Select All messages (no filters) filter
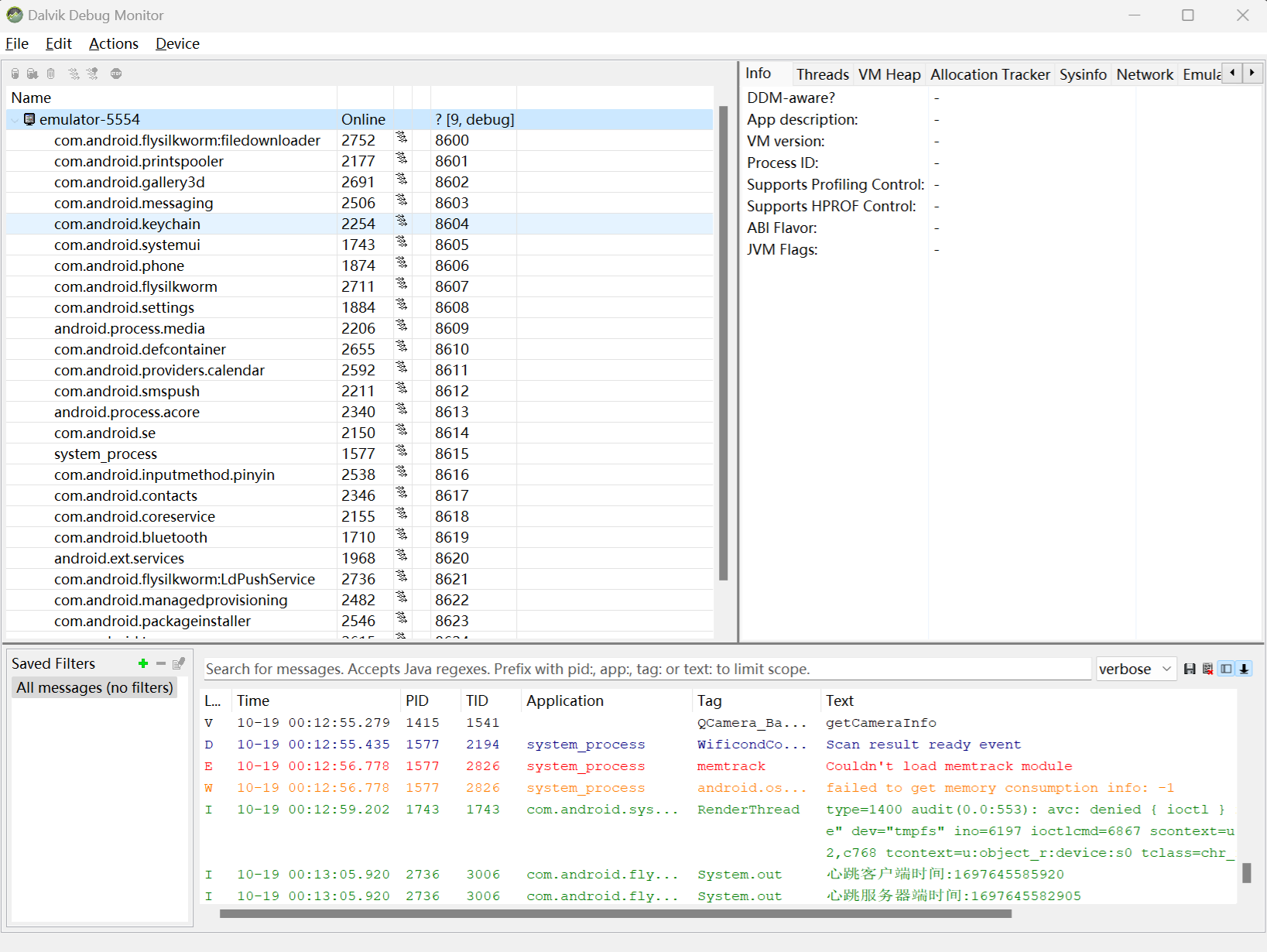Screen dimensions: 1267x952 click(94, 687)
